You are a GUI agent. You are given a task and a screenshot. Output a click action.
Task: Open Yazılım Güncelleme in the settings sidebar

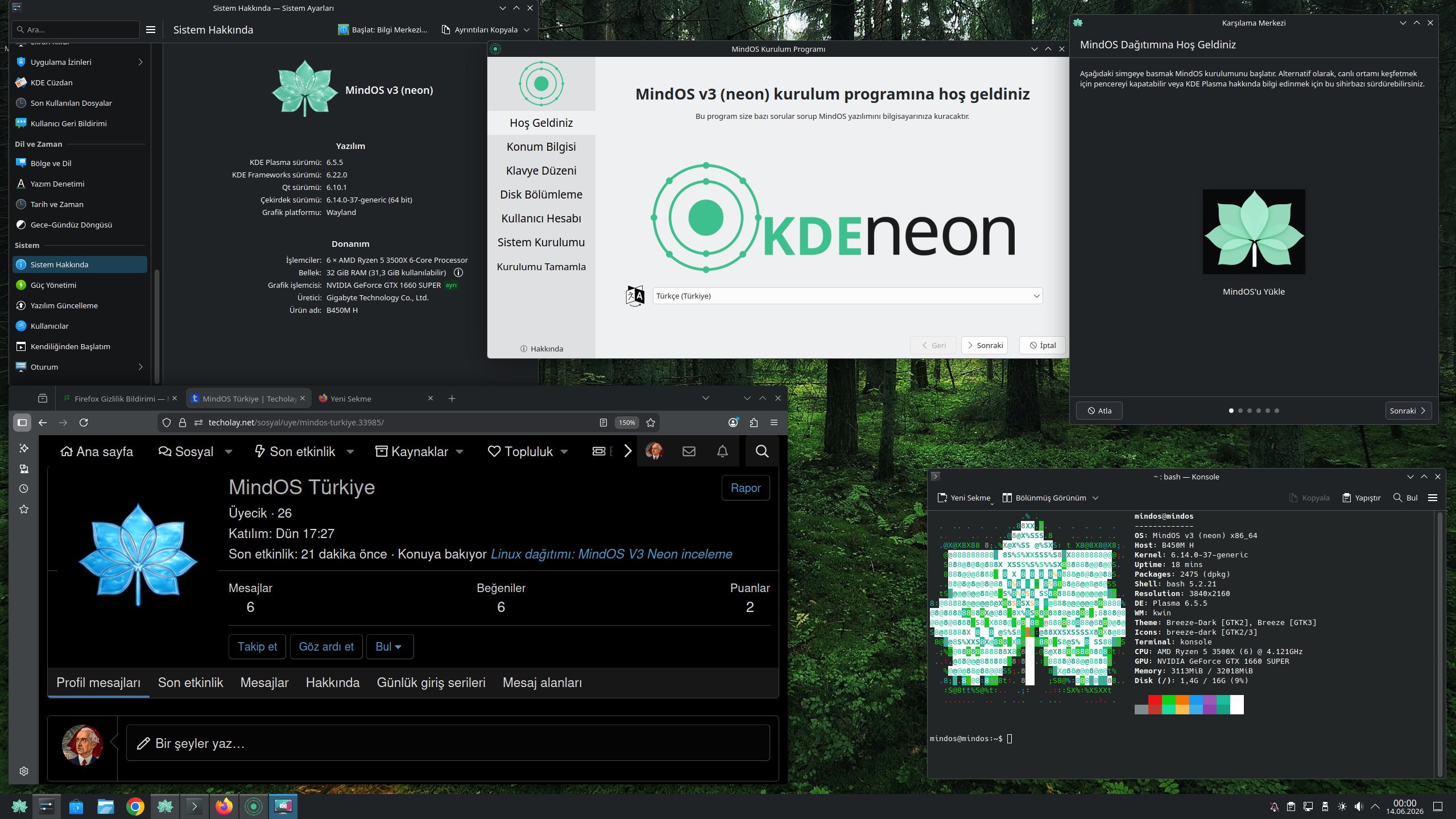[x=80, y=305]
